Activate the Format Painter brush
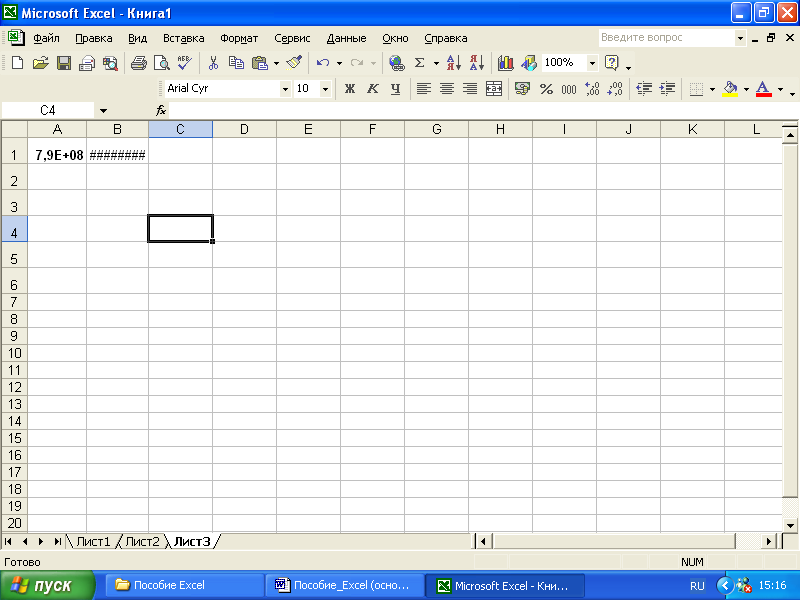 pyautogui.click(x=294, y=63)
